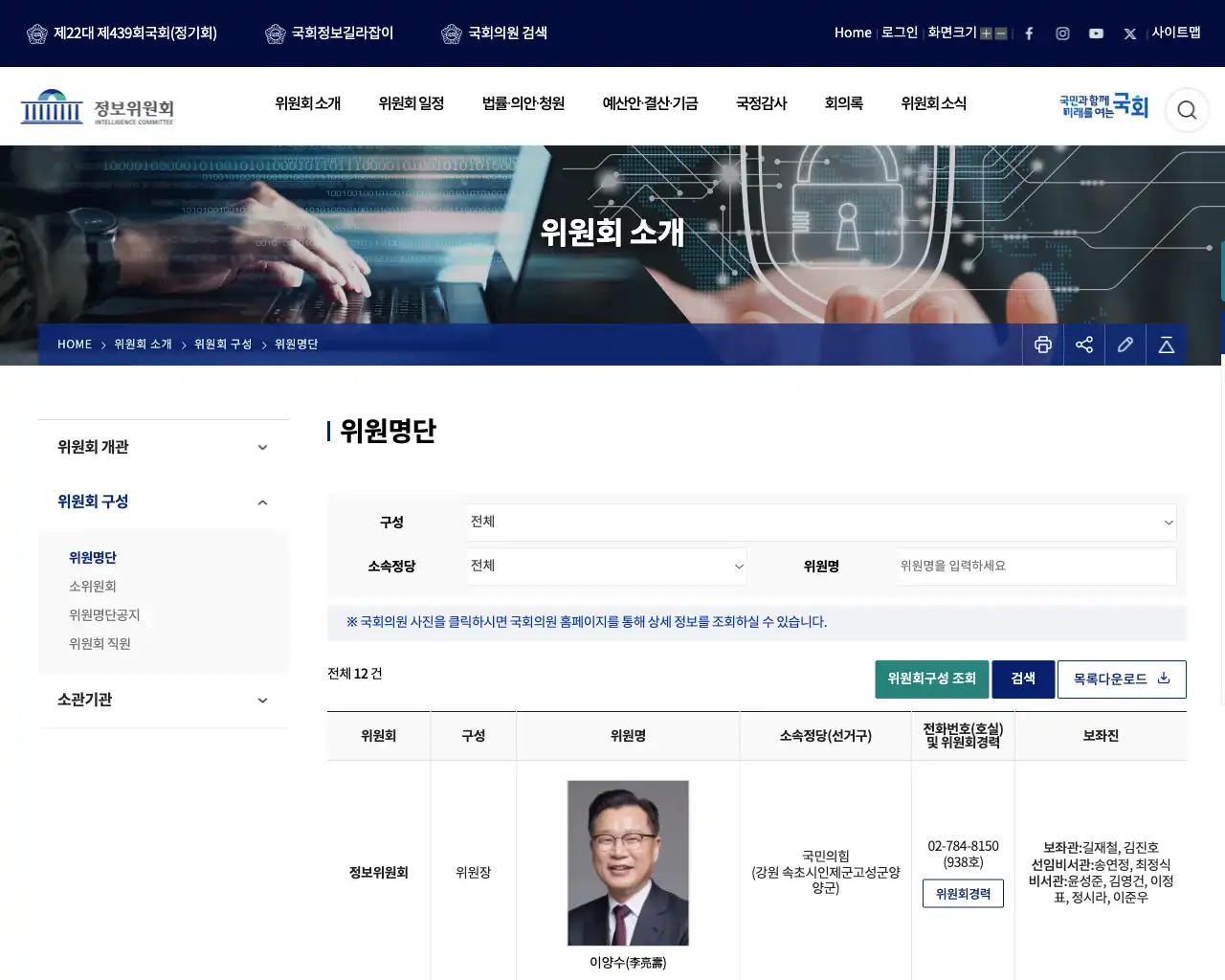Click 위원회 구성 in the breadcrumb
This screenshot has height=980, width=1225.
(x=223, y=345)
